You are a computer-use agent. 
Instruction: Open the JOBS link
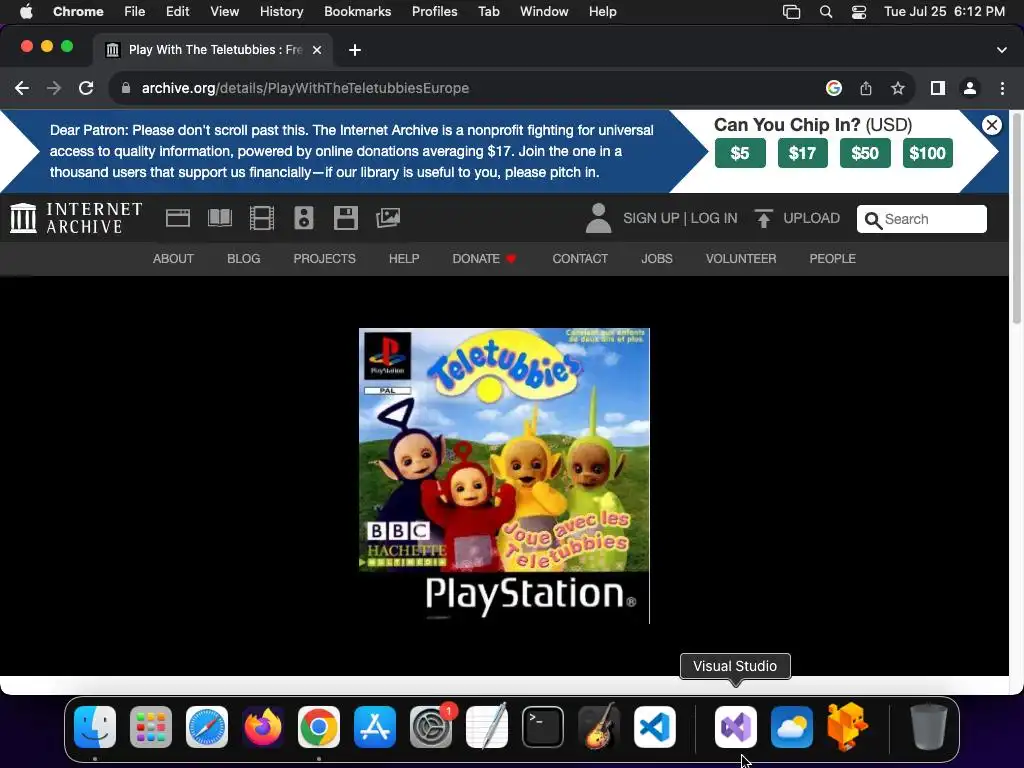tap(657, 259)
